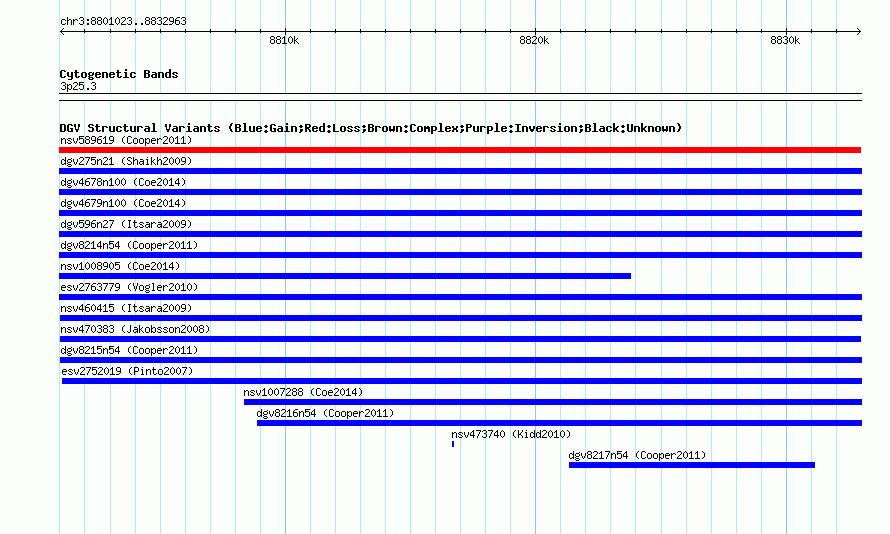The image size is (890, 534).
Task: Open dgv8215n54 (Cooper2011) variant label
Action: [129, 350]
